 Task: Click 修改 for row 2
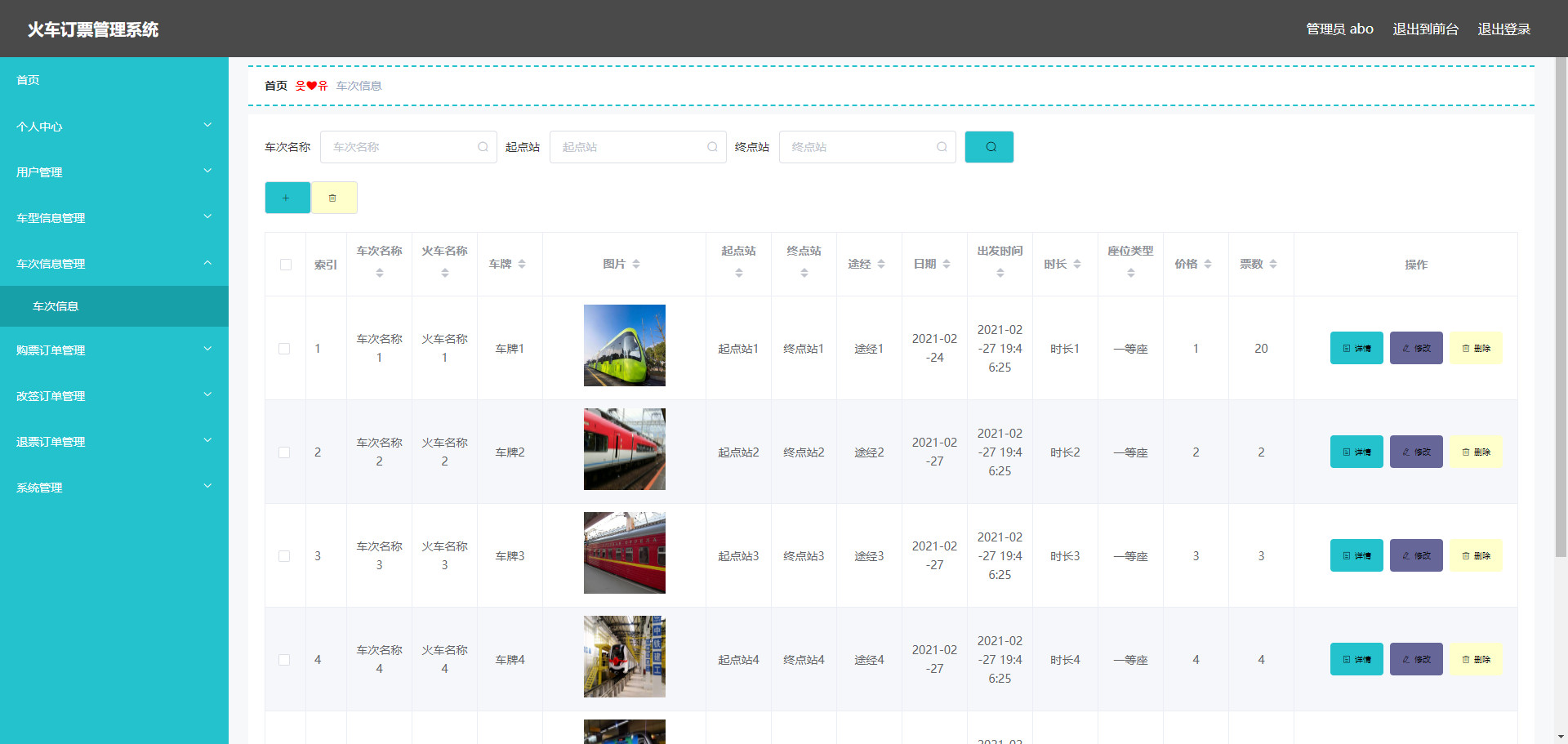[x=1416, y=452]
